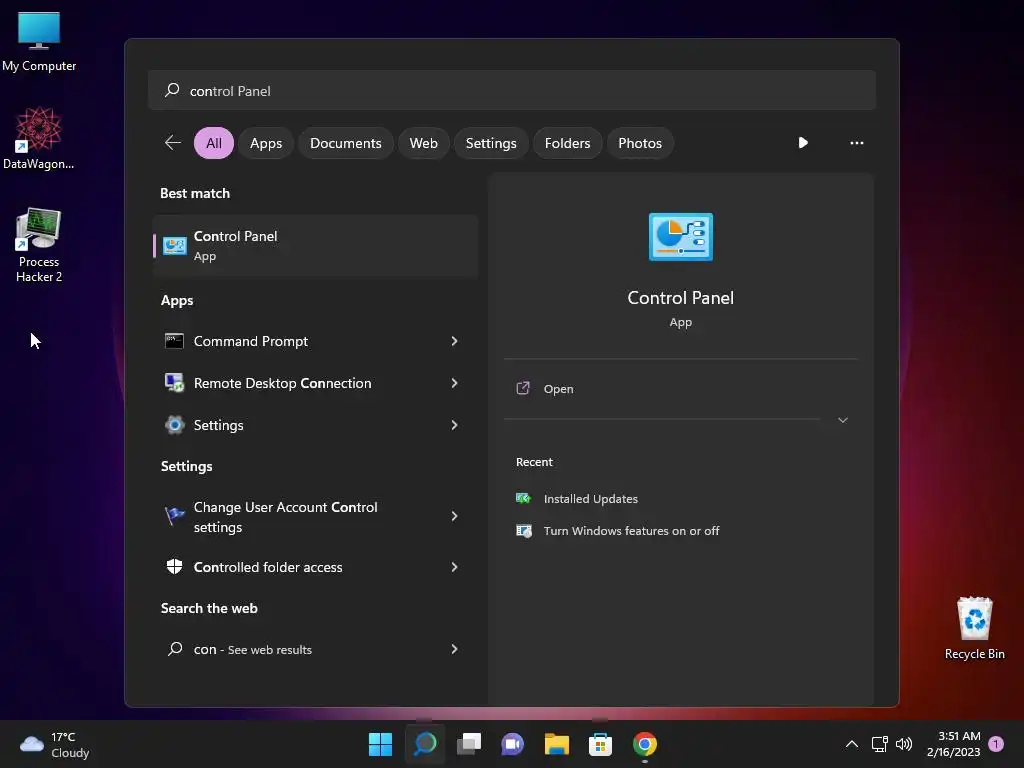Switch to the Folders filter tab
The height and width of the screenshot is (768, 1024).
coord(567,143)
